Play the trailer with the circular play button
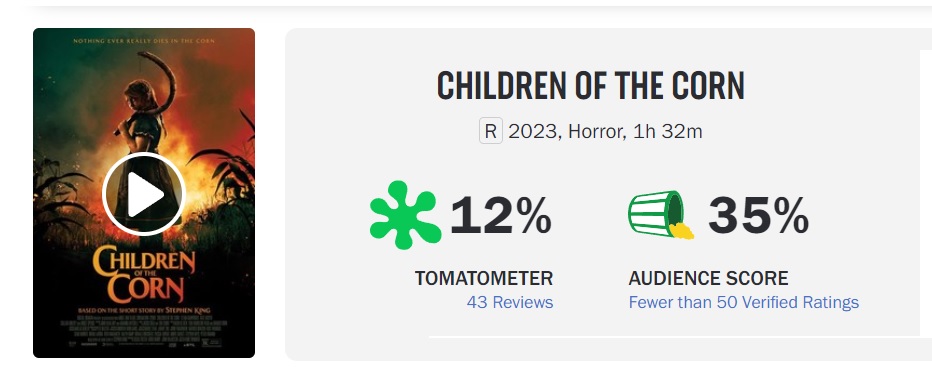 click(144, 194)
